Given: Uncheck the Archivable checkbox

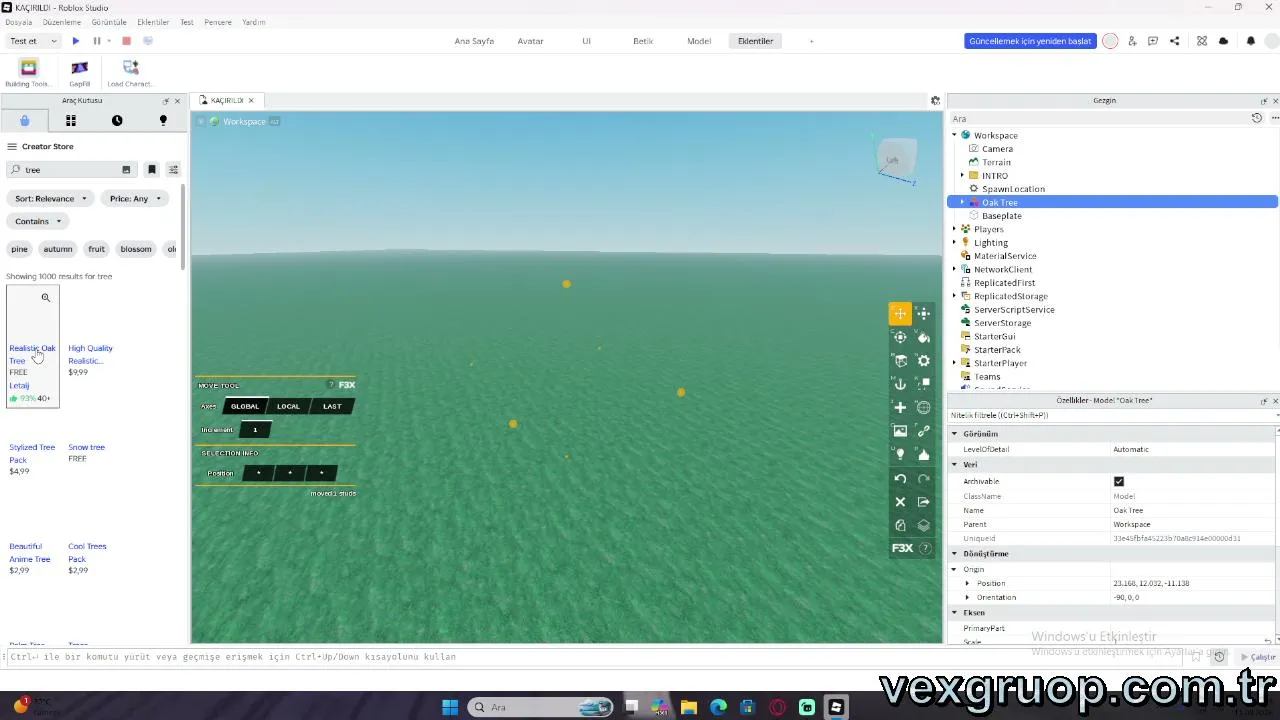Looking at the screenshot, I should point(1119,482).
